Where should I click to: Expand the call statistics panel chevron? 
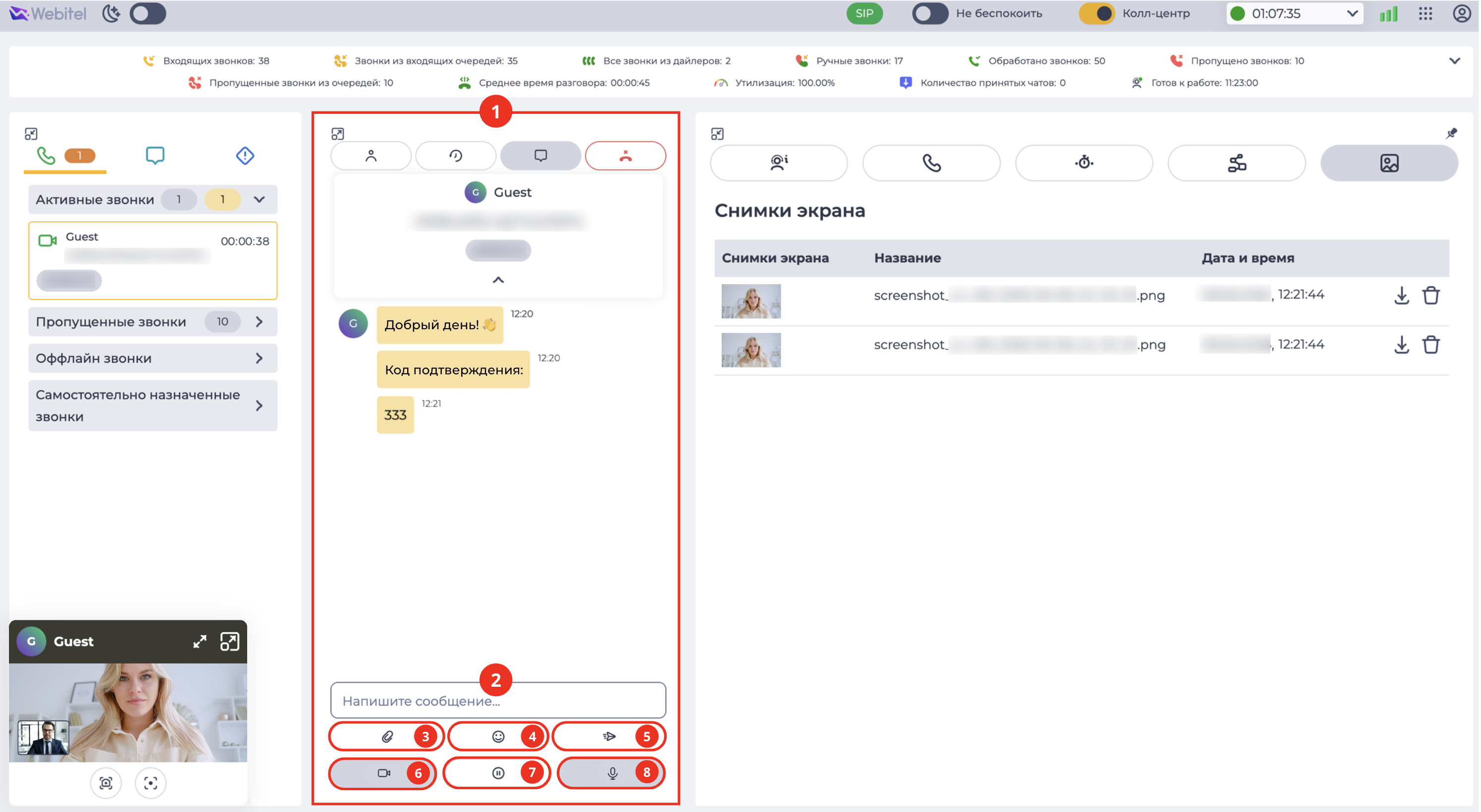[1454, 61]
